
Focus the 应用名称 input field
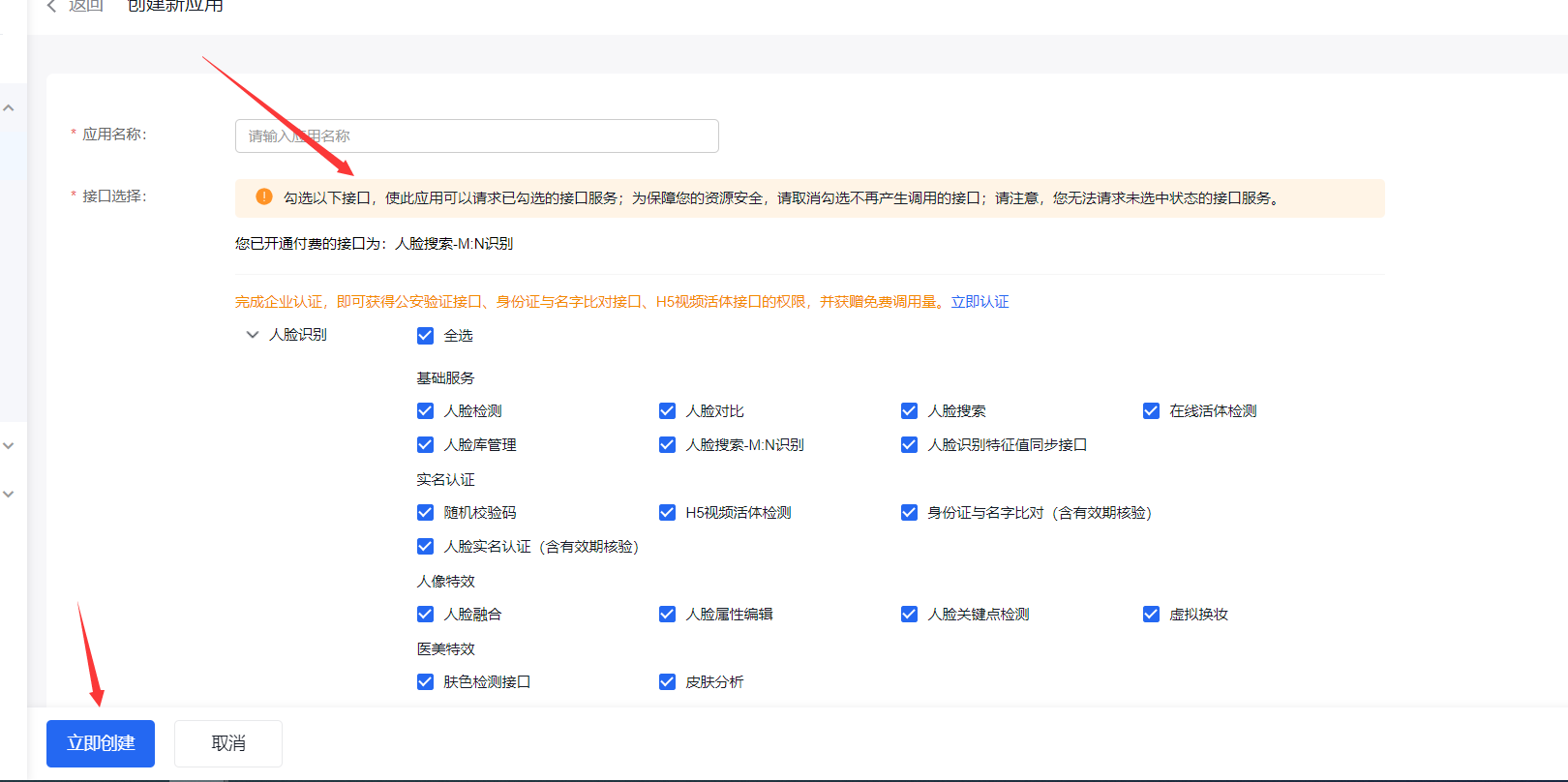(x=477, y=136)
